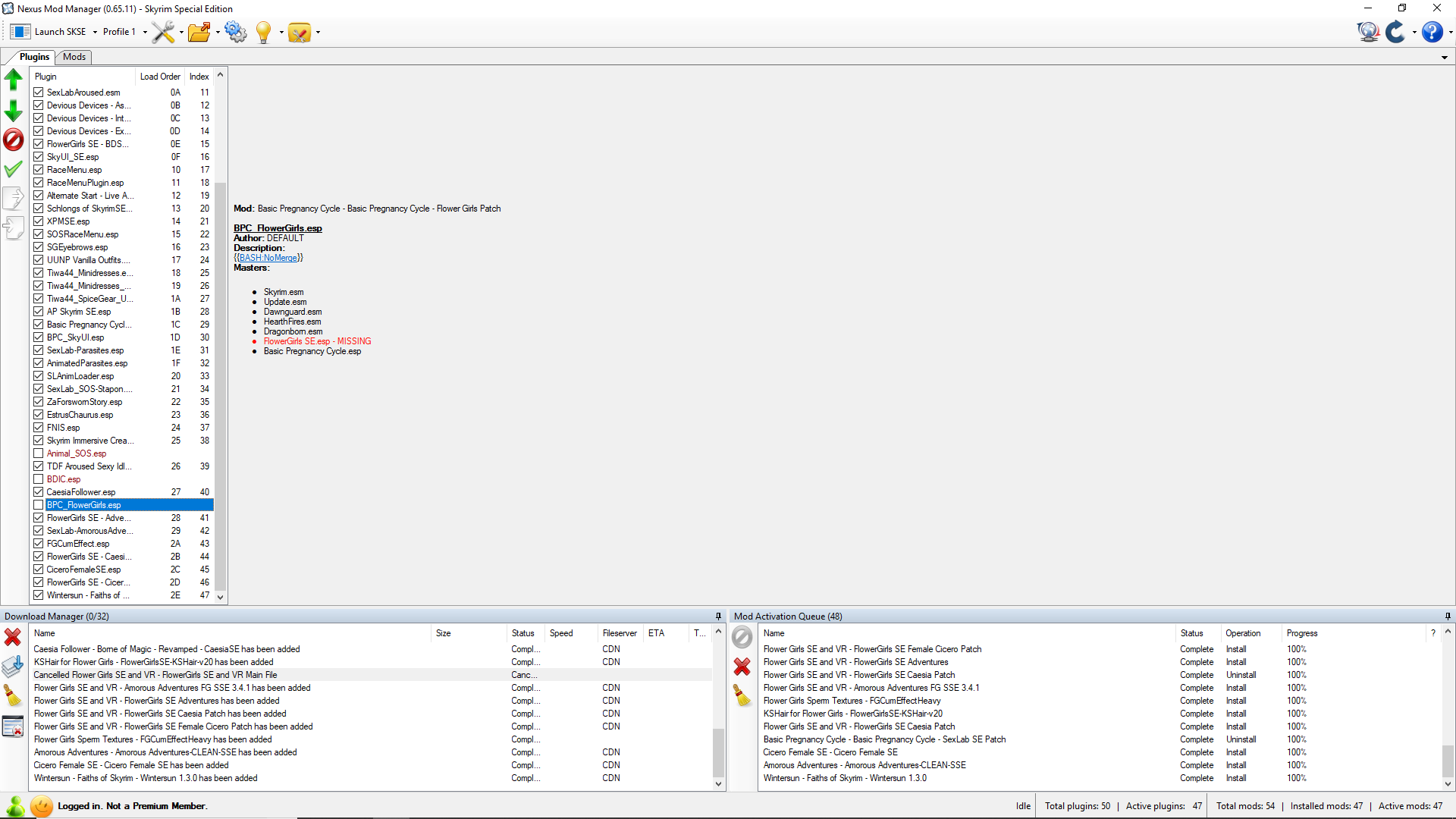Screen dimensions: 1456x819
Task: Select Cicero Female SE activation queue row
Action: 1100,752
